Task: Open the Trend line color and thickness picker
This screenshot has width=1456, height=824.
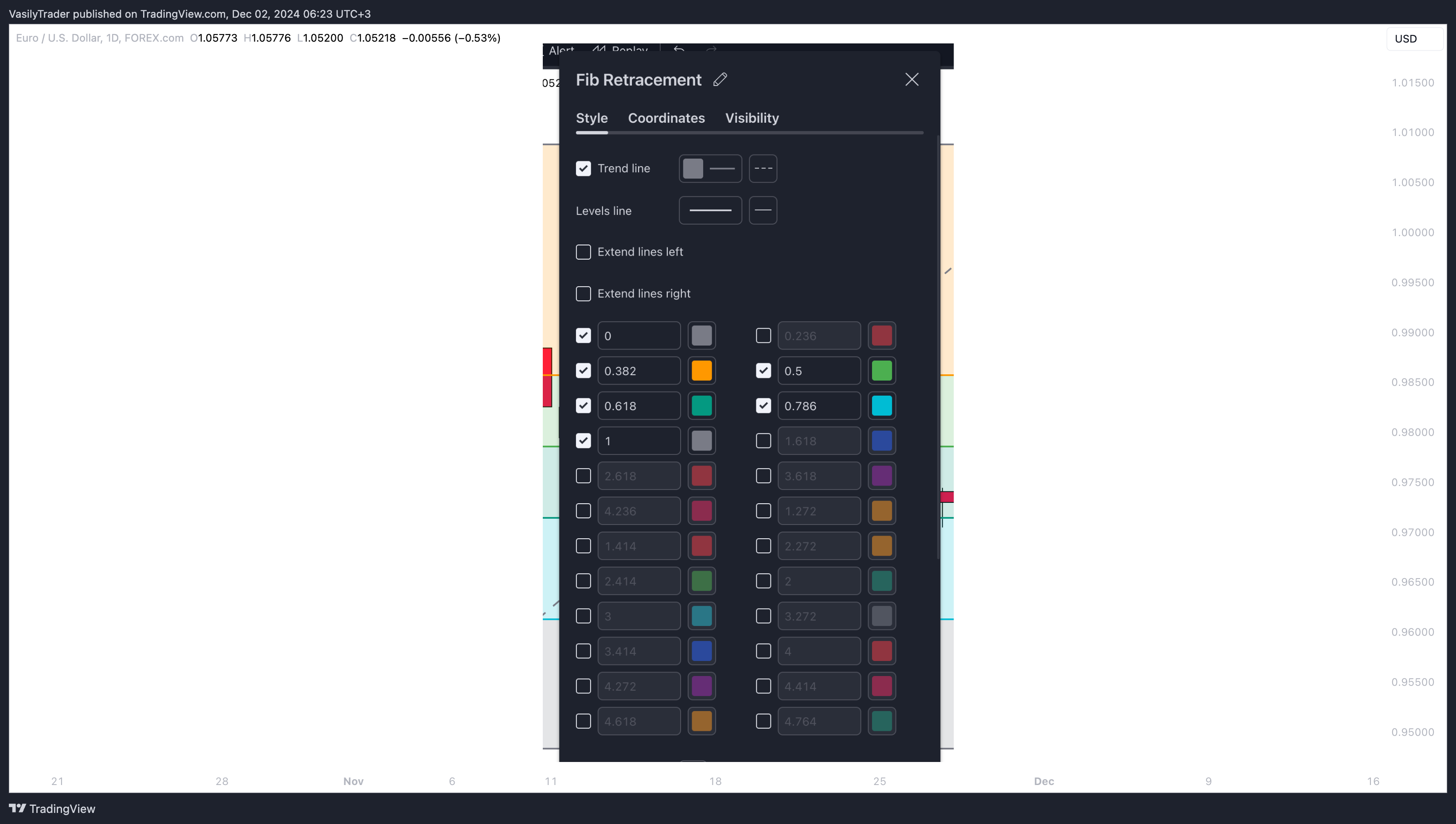Action: (710, 169)
